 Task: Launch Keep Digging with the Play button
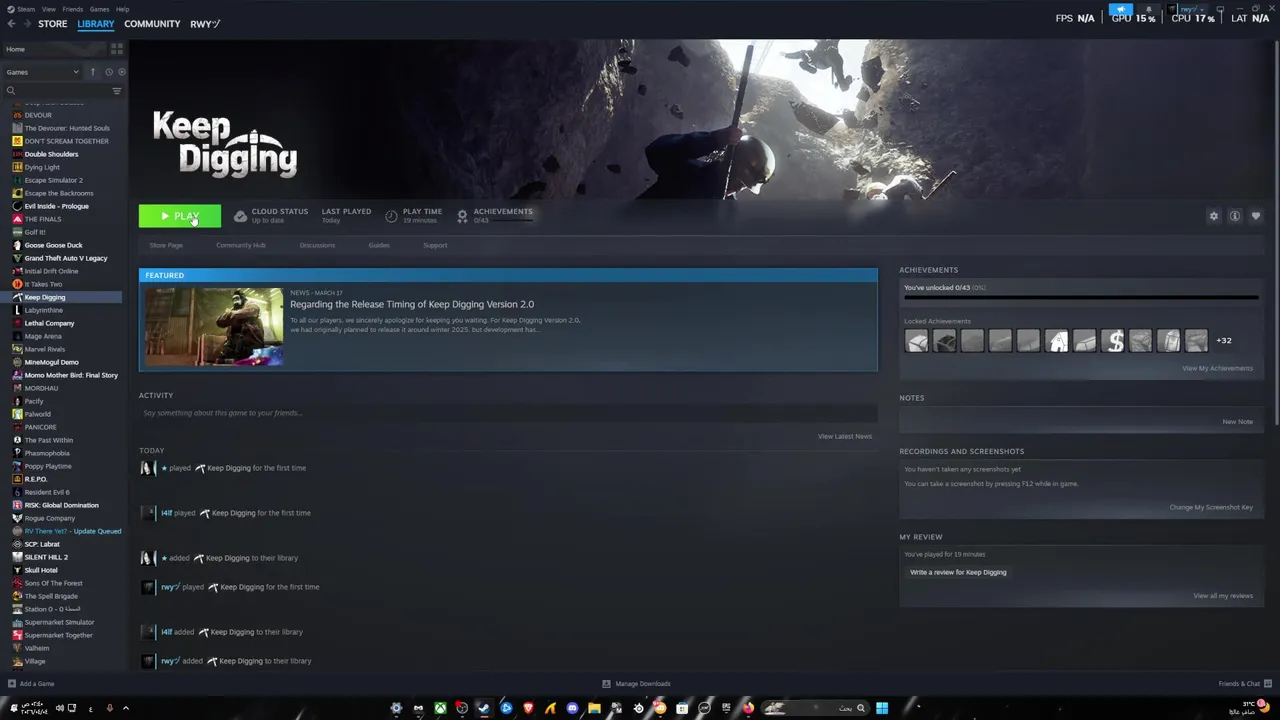180,216
